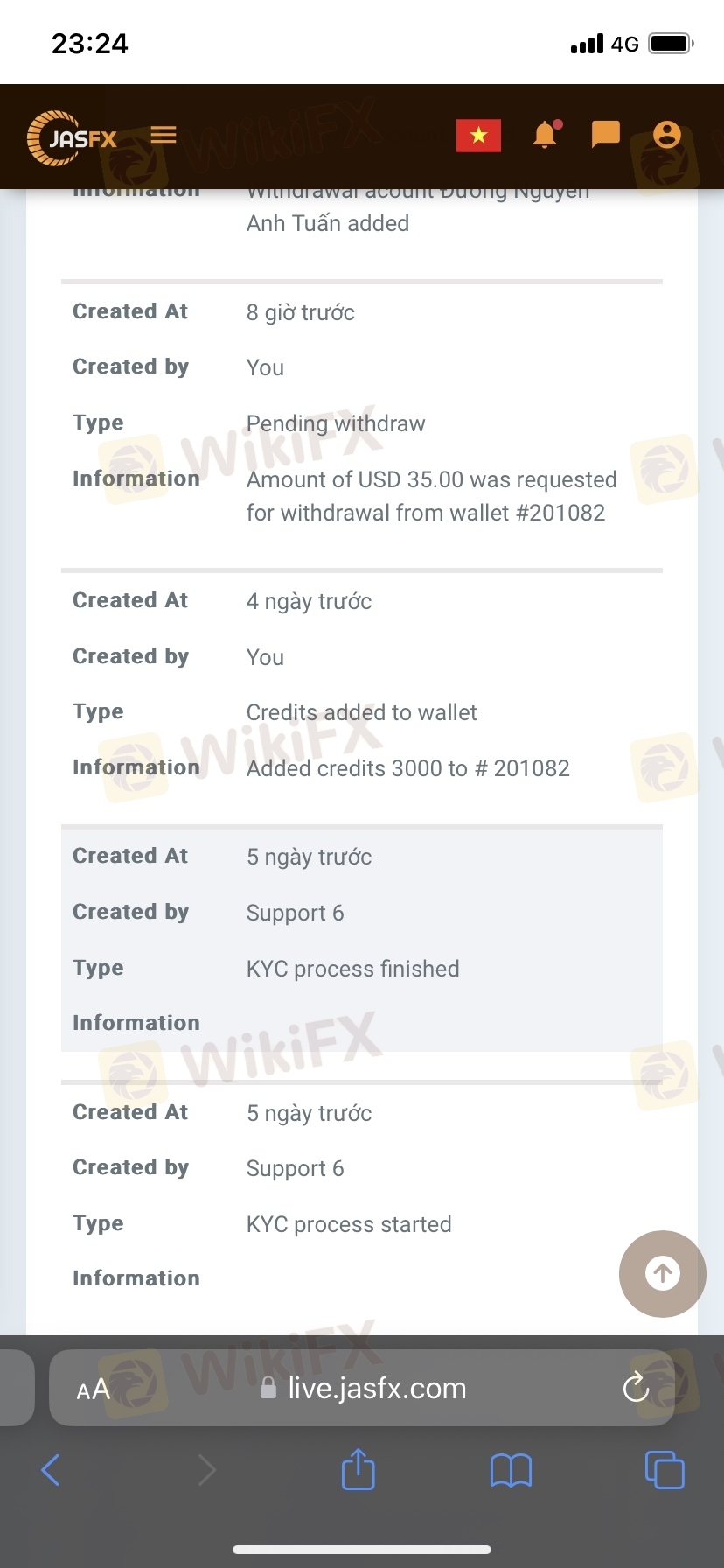724x1568 pixels.
Task: Click the JASFX logo
Action: pyautogui.click(x=73, y=137)
